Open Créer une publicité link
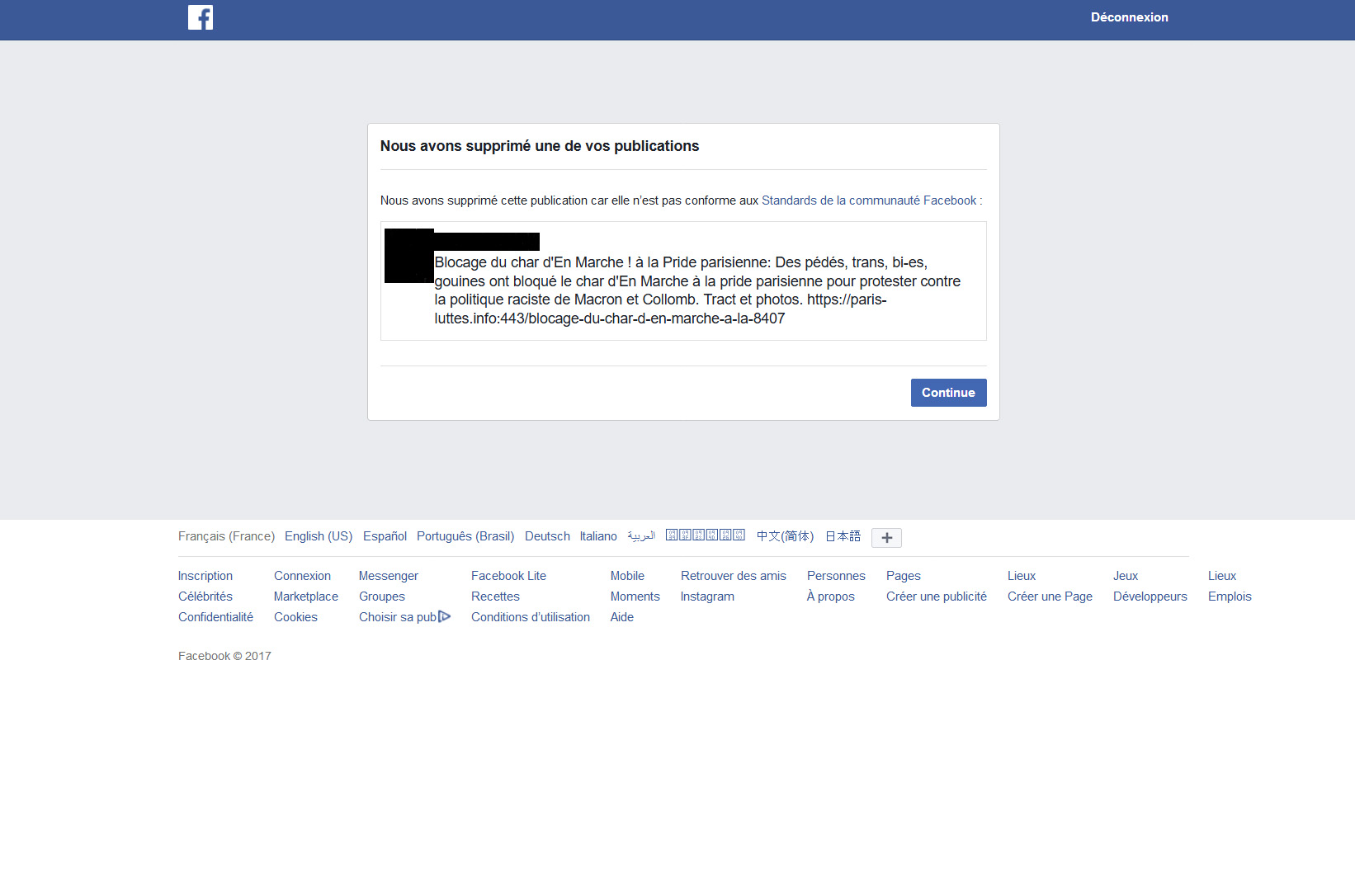The image size is (1355, 896). click(x=937, y=597)
